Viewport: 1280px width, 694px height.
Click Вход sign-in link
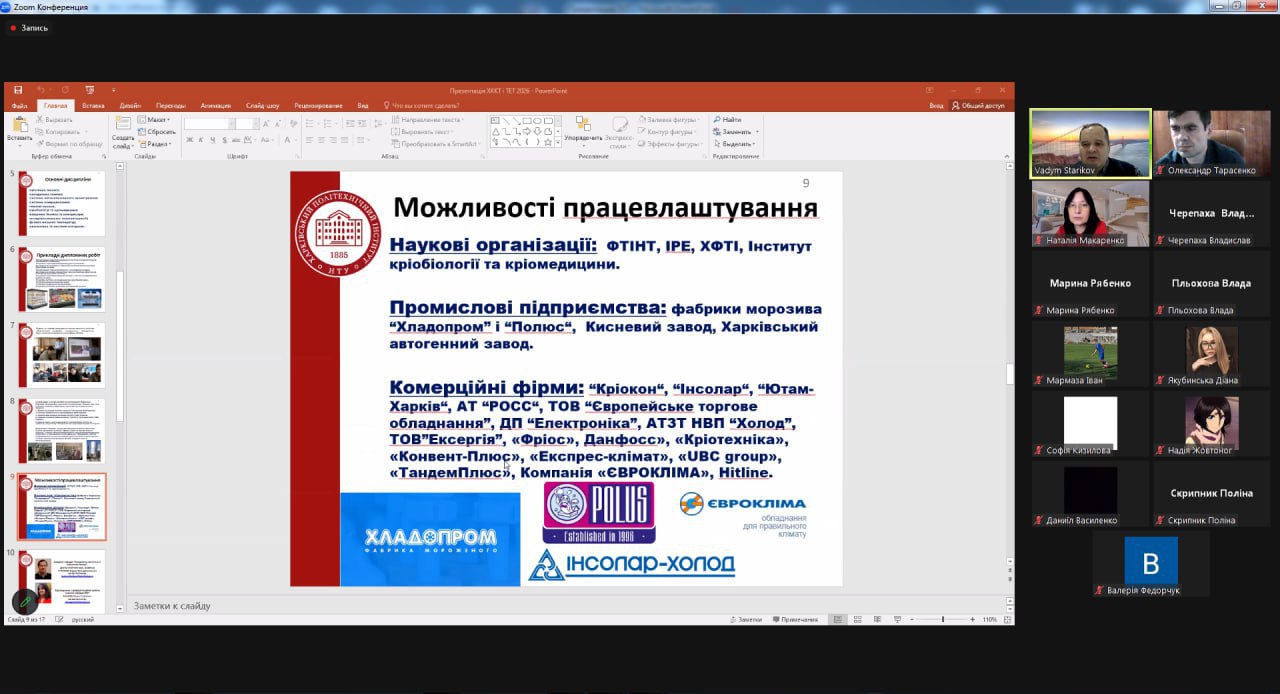936,105
